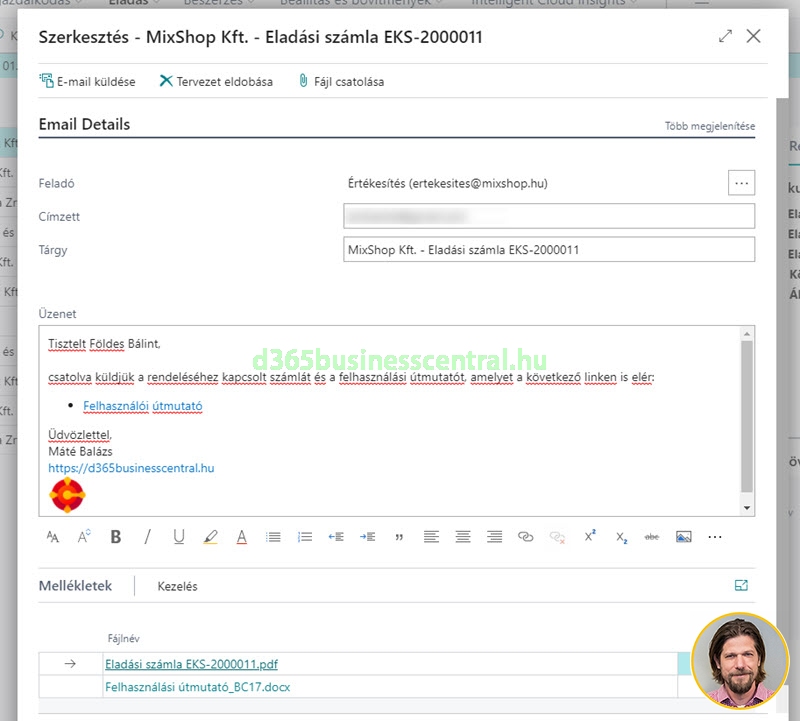Toggle italic formatting in message toolbar

click(147, 537)
